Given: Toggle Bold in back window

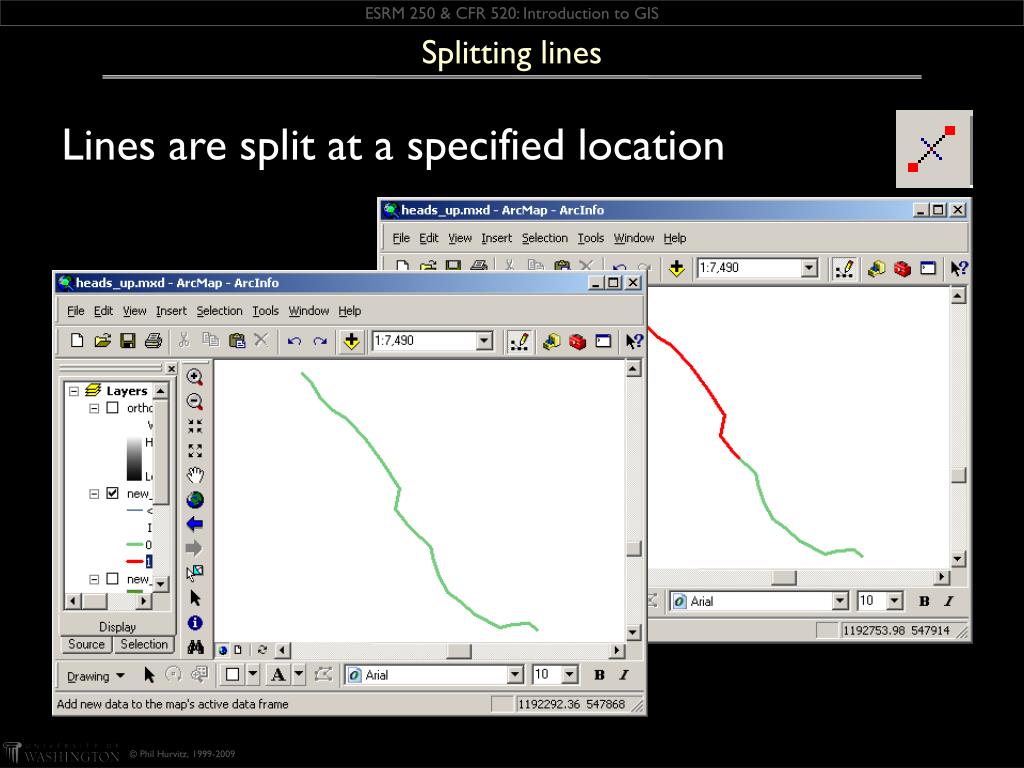Looking at the screenshot, I should point(924,601).
